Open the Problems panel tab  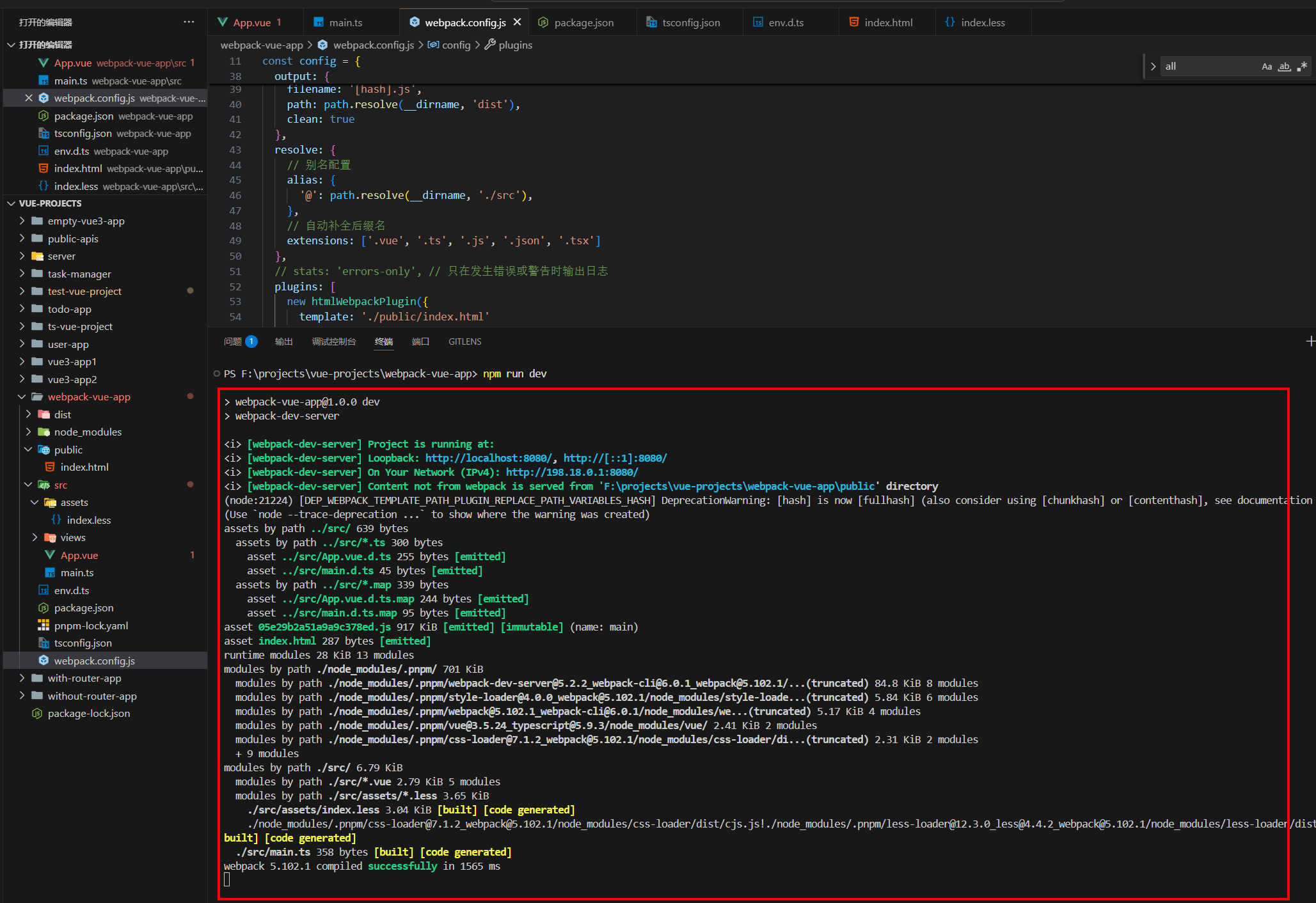(233, 342)
